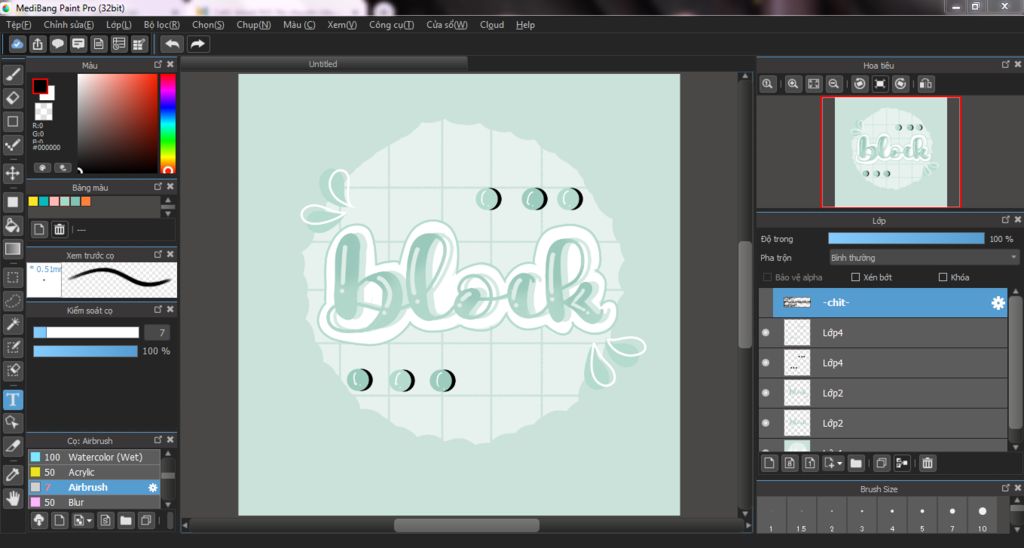1024x548 pixels.
Task: Toggle the Khóa lock checkbox
Action: coord(942,277)
